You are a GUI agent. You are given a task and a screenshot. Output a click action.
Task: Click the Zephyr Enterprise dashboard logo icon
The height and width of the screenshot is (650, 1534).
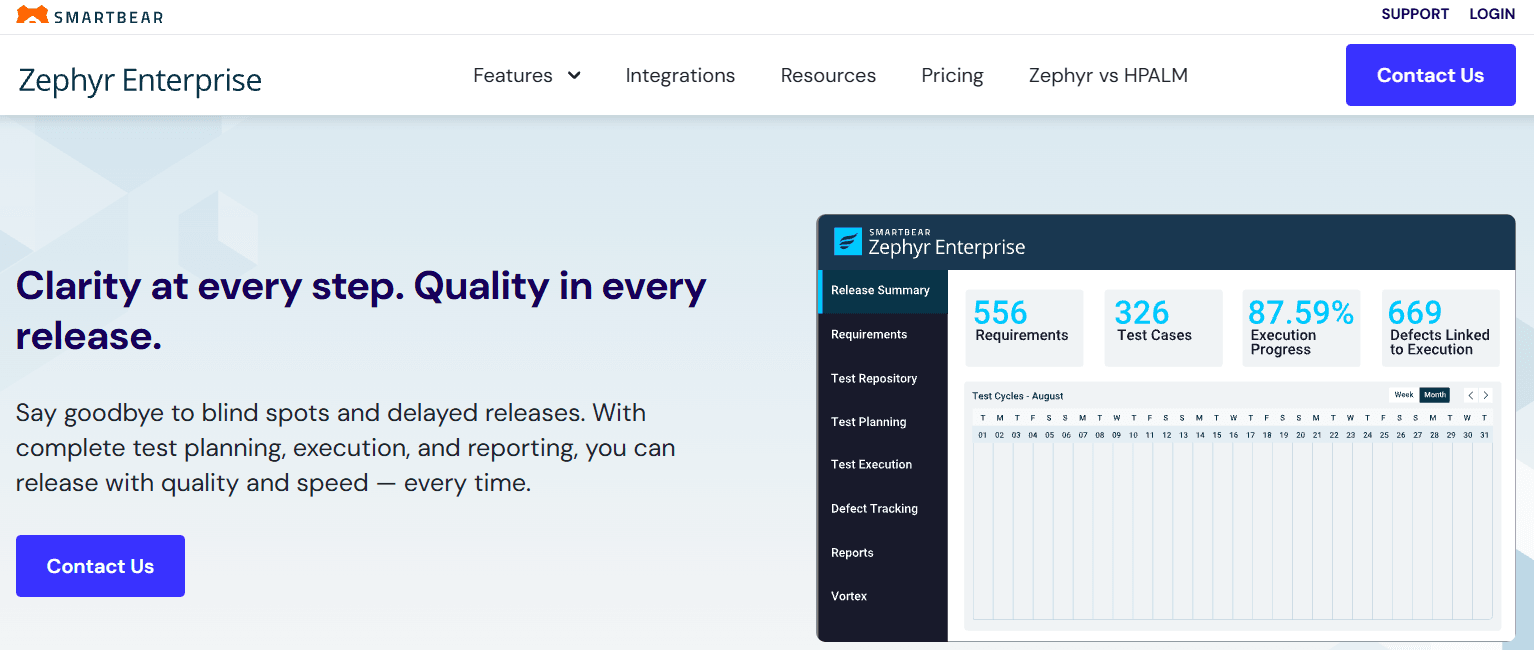coord(848,242)
